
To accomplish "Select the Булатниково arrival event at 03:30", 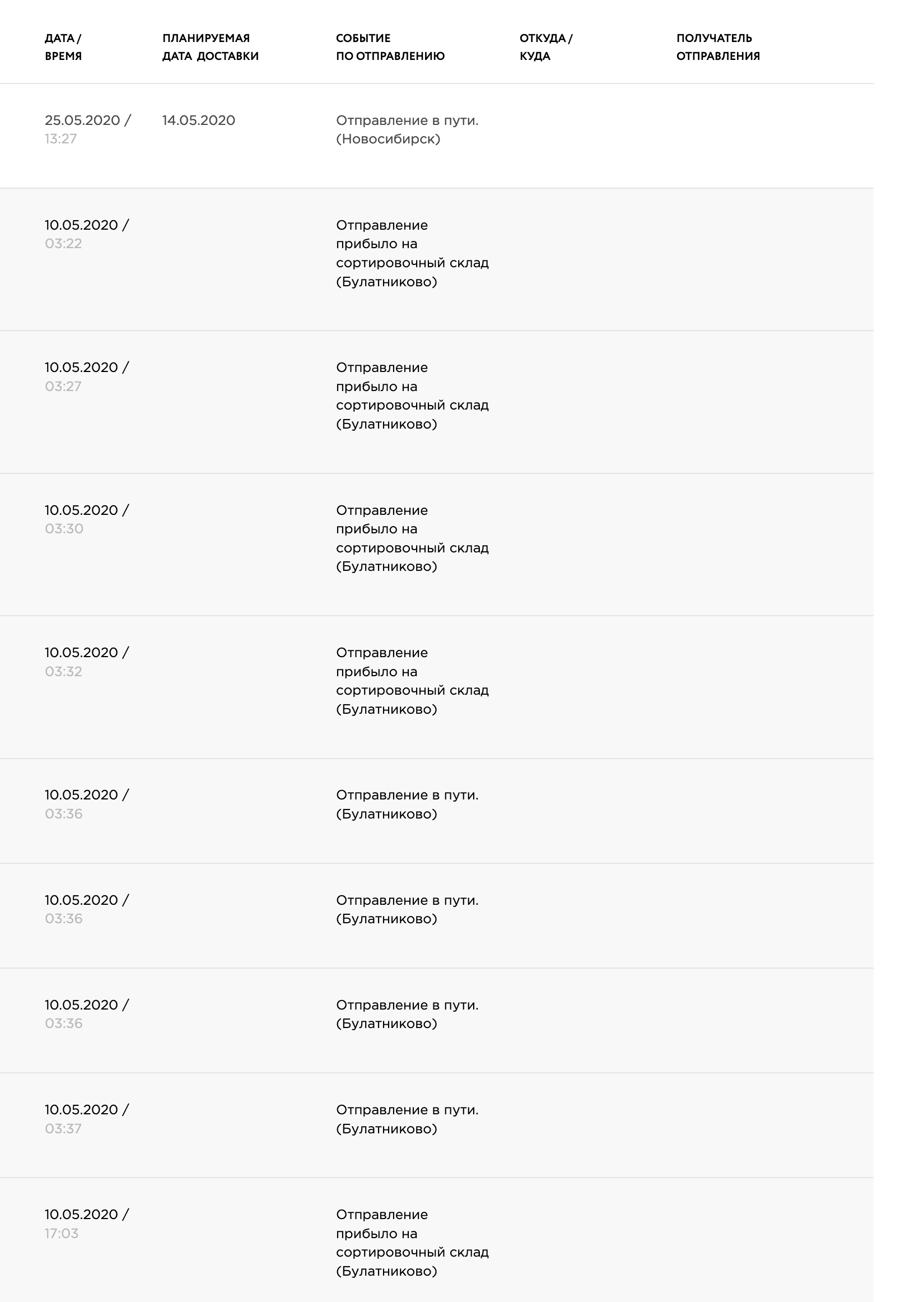I will [413, 538].
